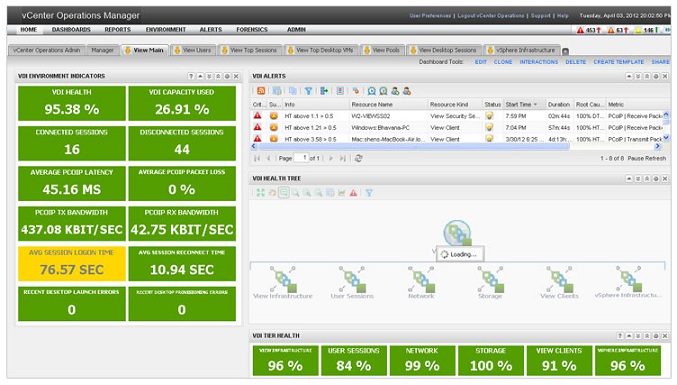Click the Edit dashboard tool link
The width and height of the screenshot is (677, 385).
pyautogui.click(x=481, y=62)
